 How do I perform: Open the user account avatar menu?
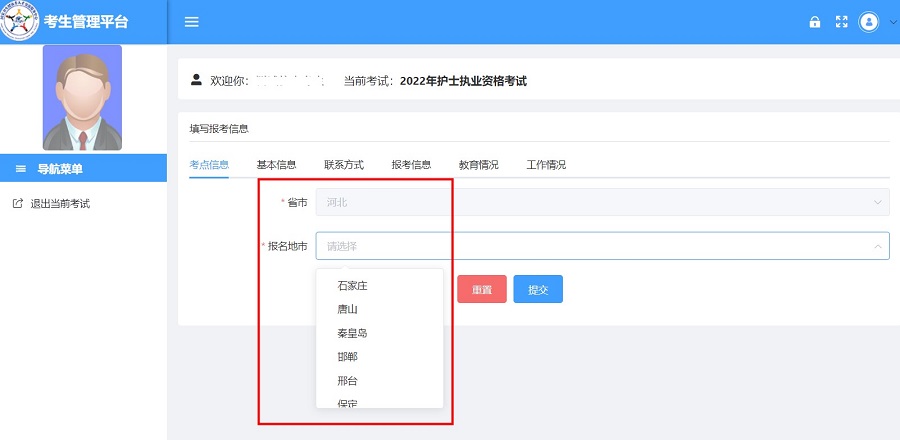click(x=868, y=22)
